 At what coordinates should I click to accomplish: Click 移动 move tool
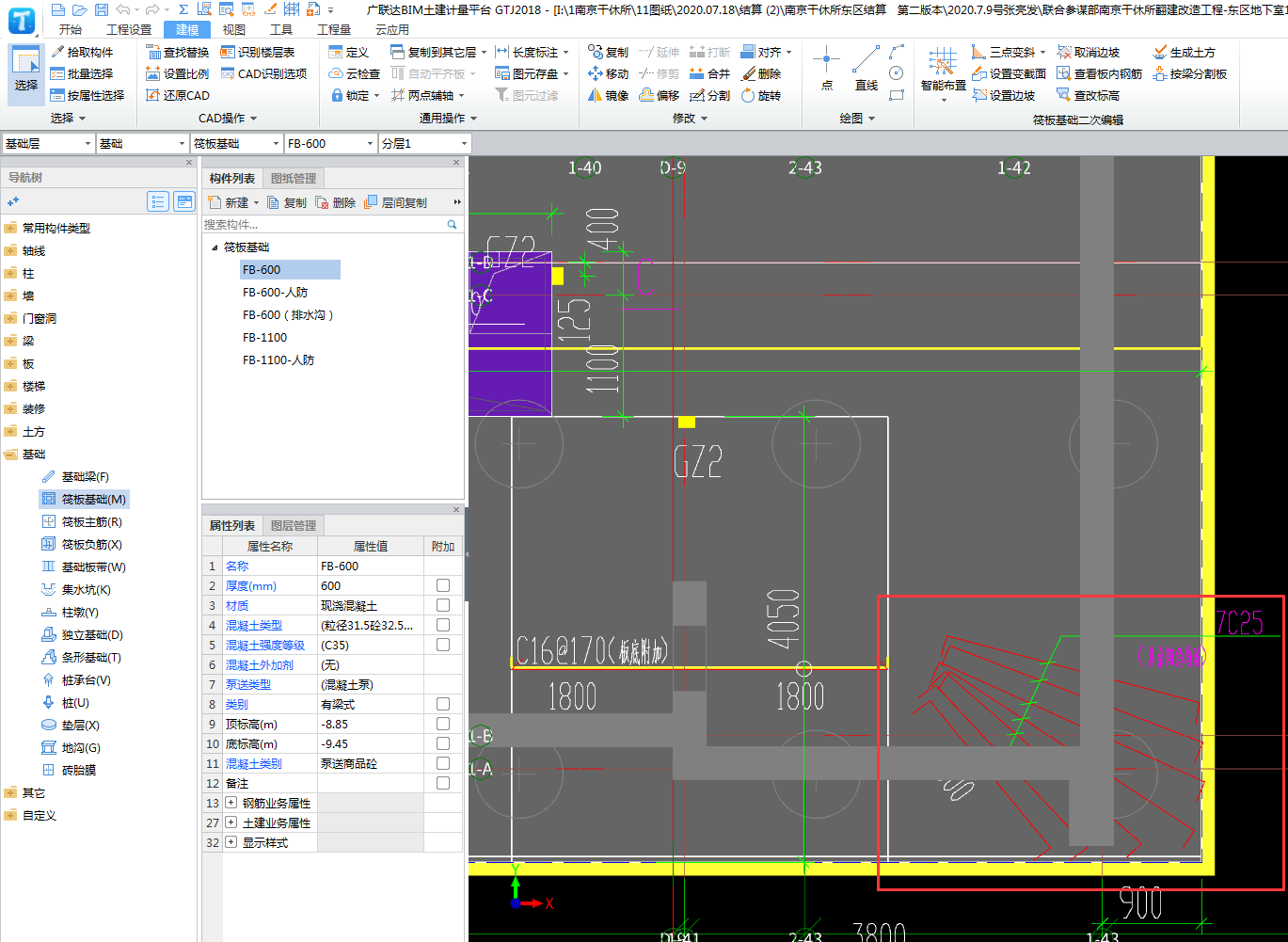[608, 73]
